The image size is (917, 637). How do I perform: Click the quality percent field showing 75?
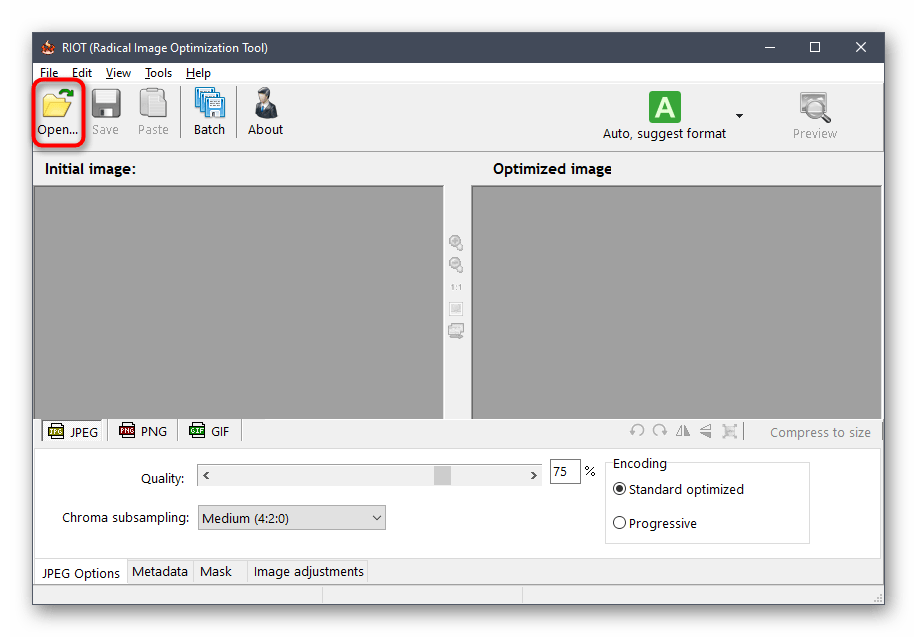click(565, 471)
